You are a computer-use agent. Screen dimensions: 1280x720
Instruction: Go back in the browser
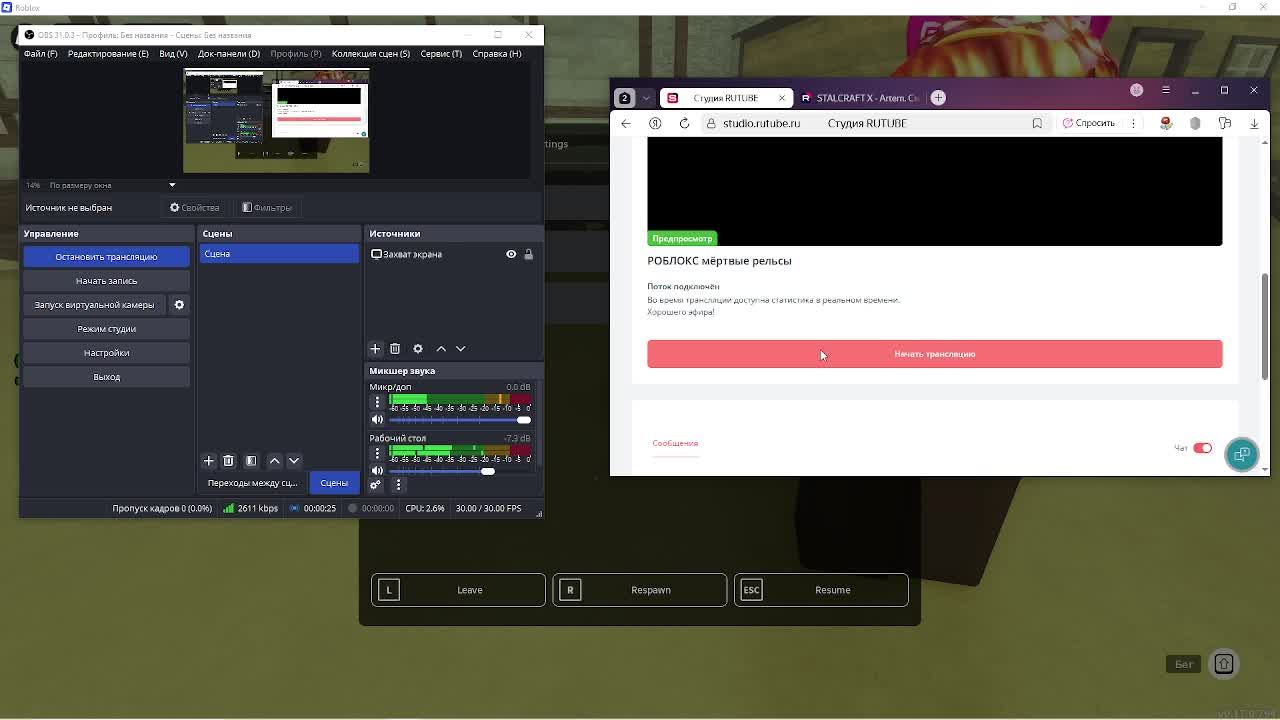626,123
